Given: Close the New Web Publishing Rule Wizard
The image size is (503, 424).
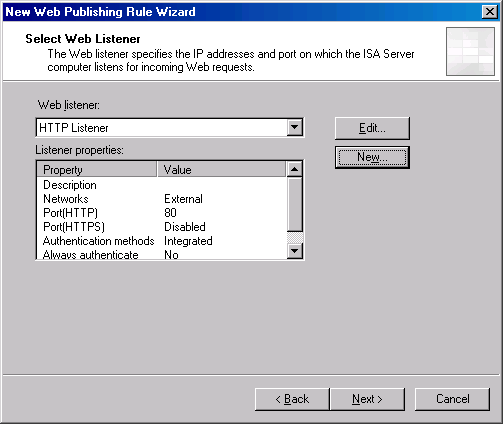Looking at the screenshot, I should pos(490,12).
